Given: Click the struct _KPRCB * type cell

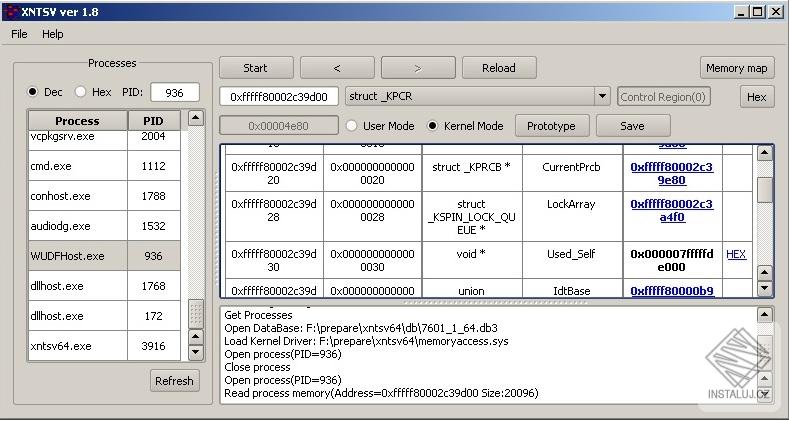Looking at the screenshot, I should (471, 174).
